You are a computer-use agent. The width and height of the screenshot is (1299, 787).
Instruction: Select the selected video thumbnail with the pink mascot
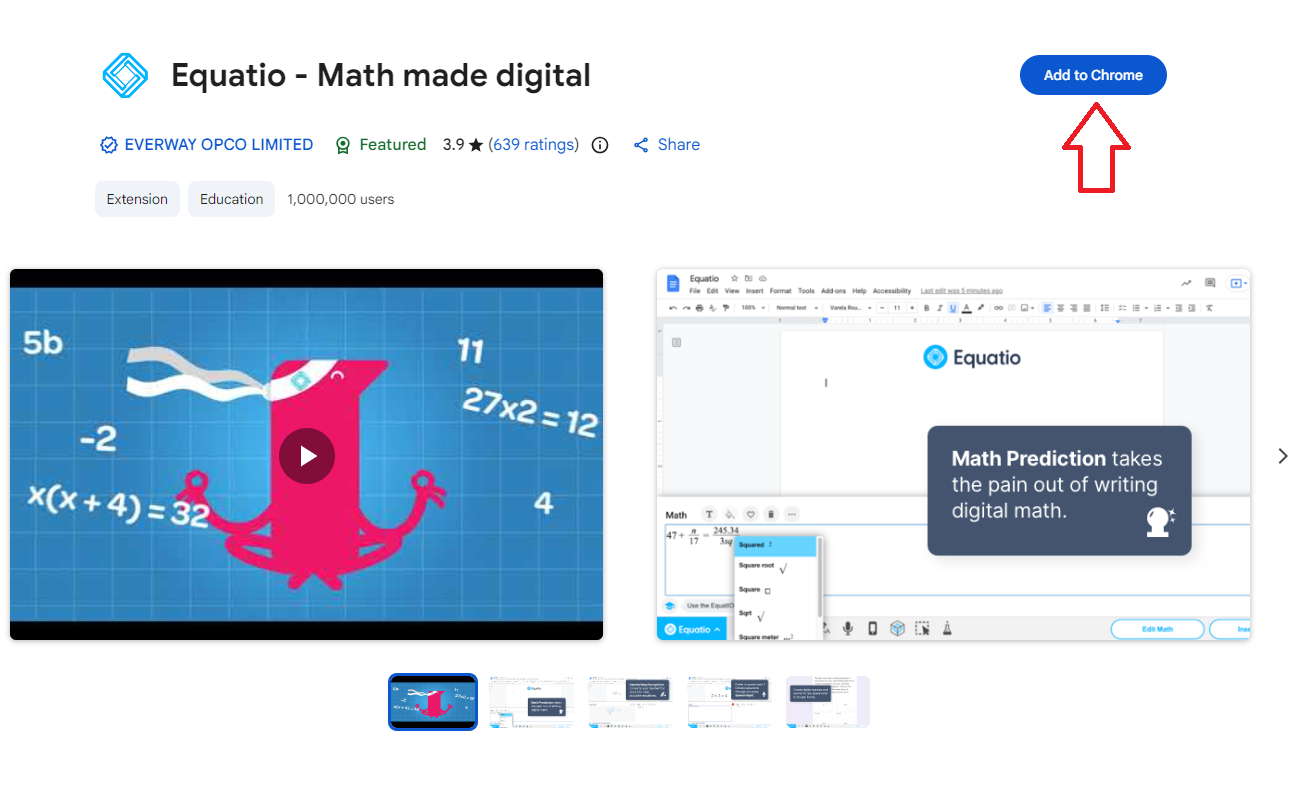(x=433, y=701)
